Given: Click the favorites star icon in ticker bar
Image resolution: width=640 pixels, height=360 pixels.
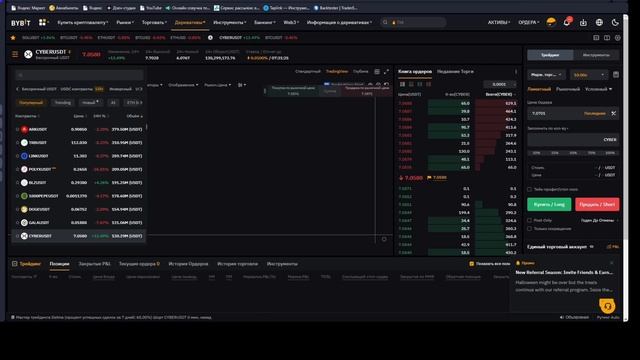Looking at the screenshot, I should point(13,38).
